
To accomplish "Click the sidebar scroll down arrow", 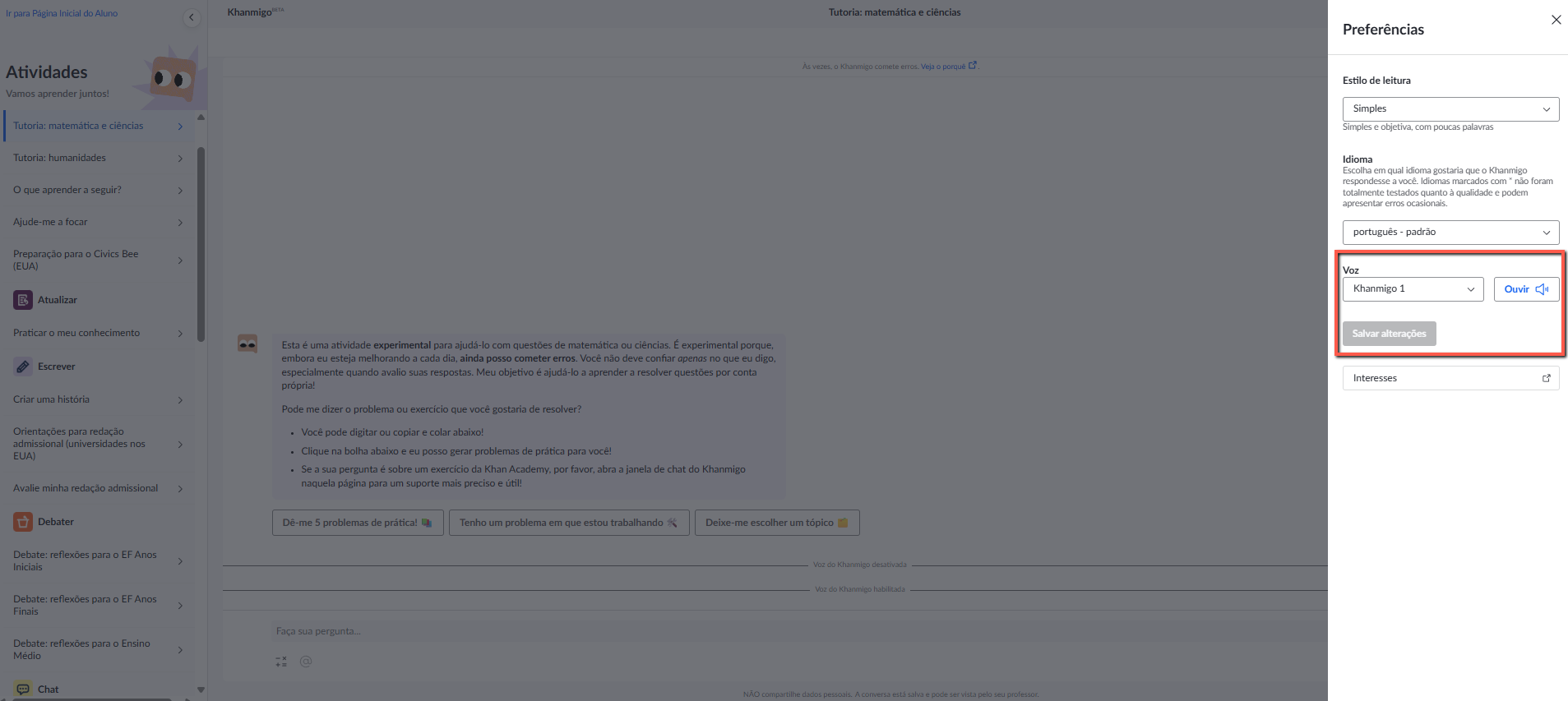I will pos(201,689).
